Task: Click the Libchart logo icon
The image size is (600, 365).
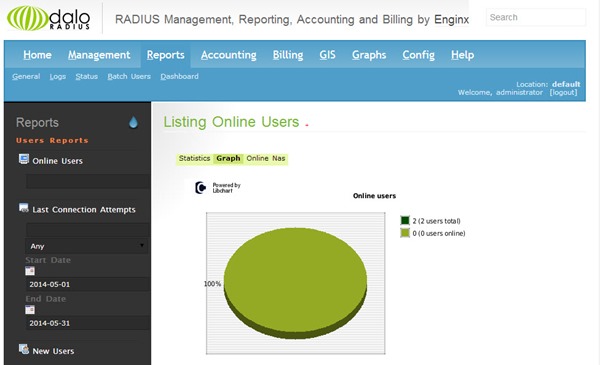Action: (x=201, y=188)
